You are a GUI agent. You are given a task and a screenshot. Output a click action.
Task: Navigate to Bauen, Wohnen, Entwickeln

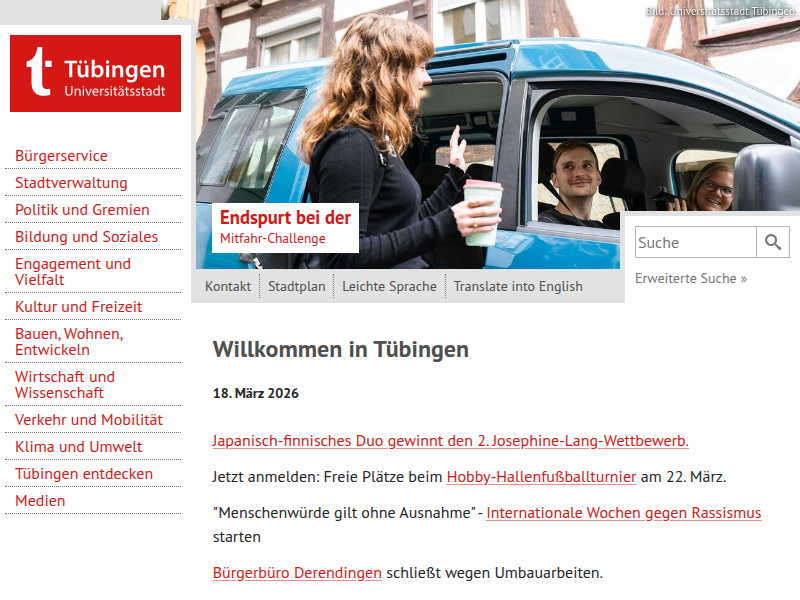pyautogui.click(x=69, y=342)
